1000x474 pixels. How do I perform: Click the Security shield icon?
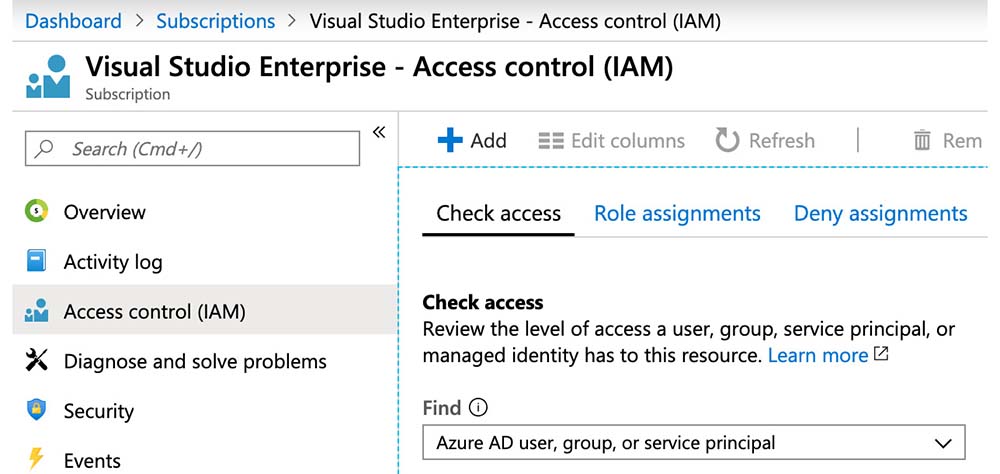click(36, 411)
